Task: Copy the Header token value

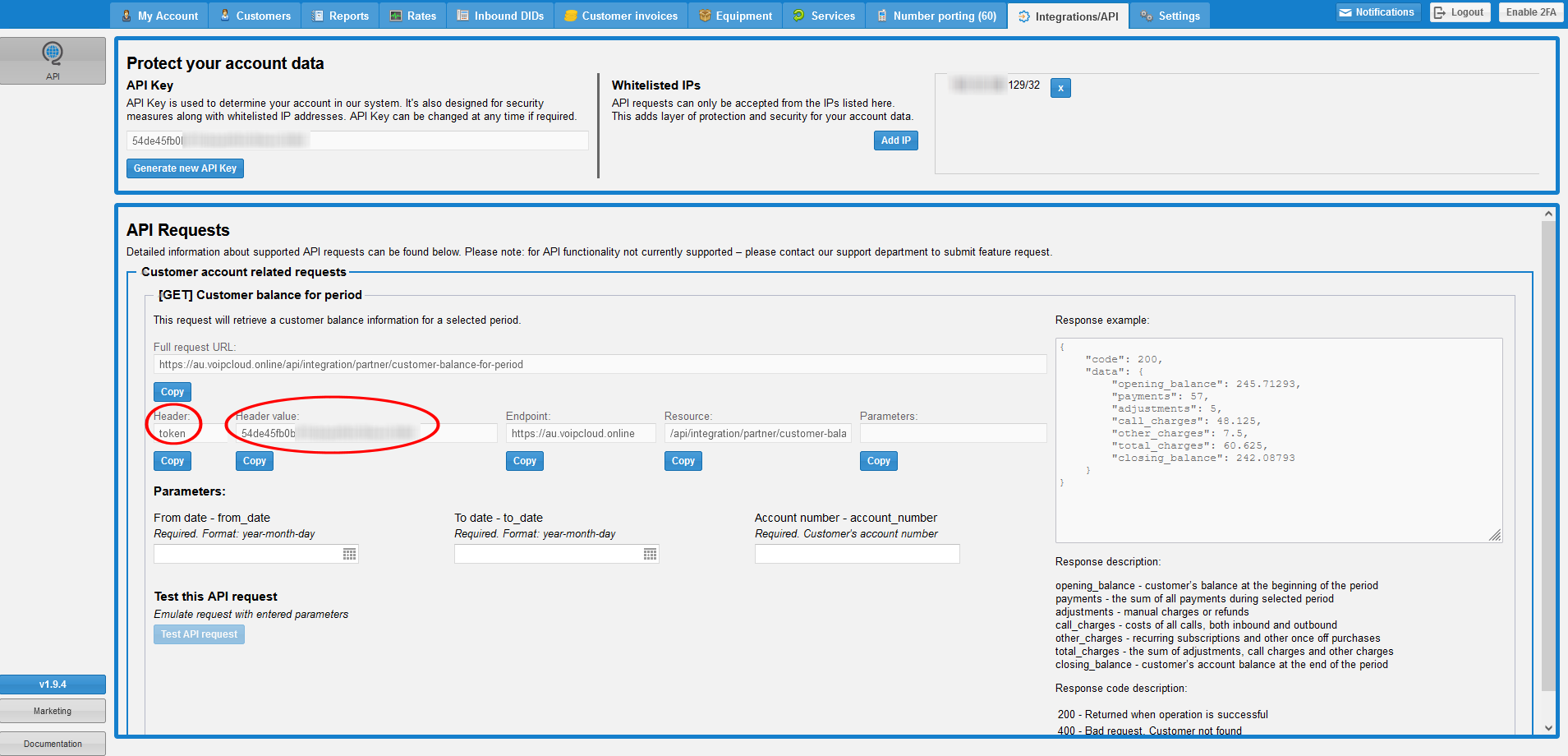Action: click(x=172, y=461)
